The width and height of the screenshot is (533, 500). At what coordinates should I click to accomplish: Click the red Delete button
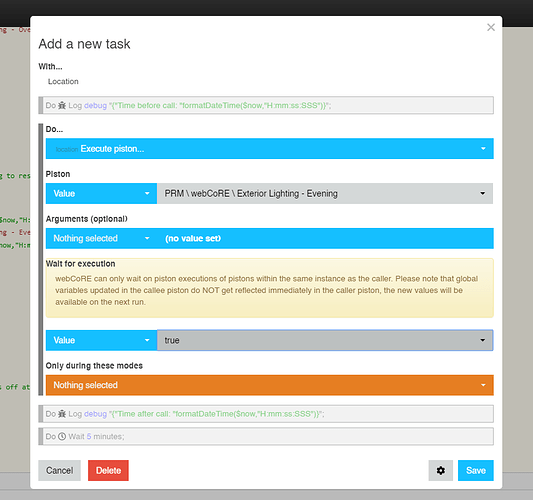pos(108,470)
